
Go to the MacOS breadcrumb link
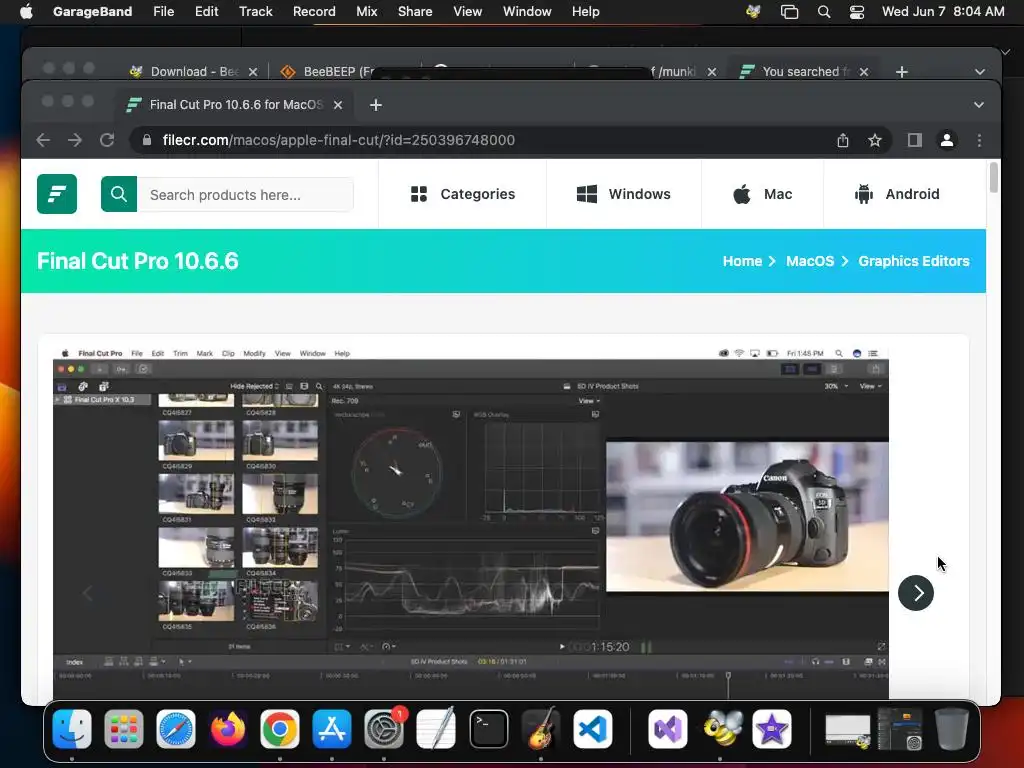[810, 261]
